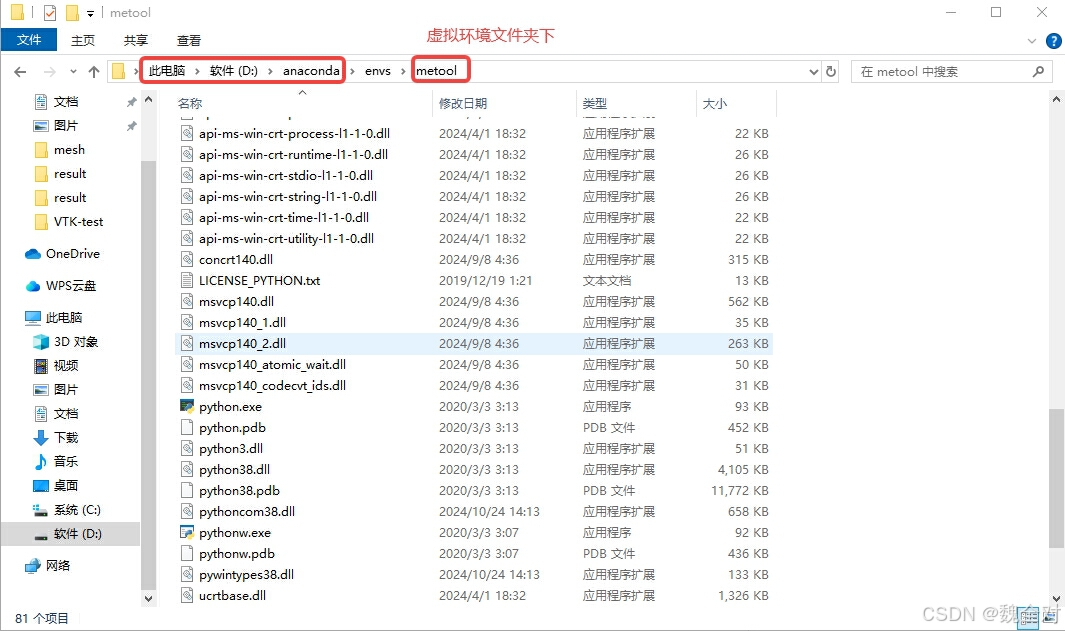Click the 下载 arrow icon in sidebar

pyautogui.click(x=41, y=437)
